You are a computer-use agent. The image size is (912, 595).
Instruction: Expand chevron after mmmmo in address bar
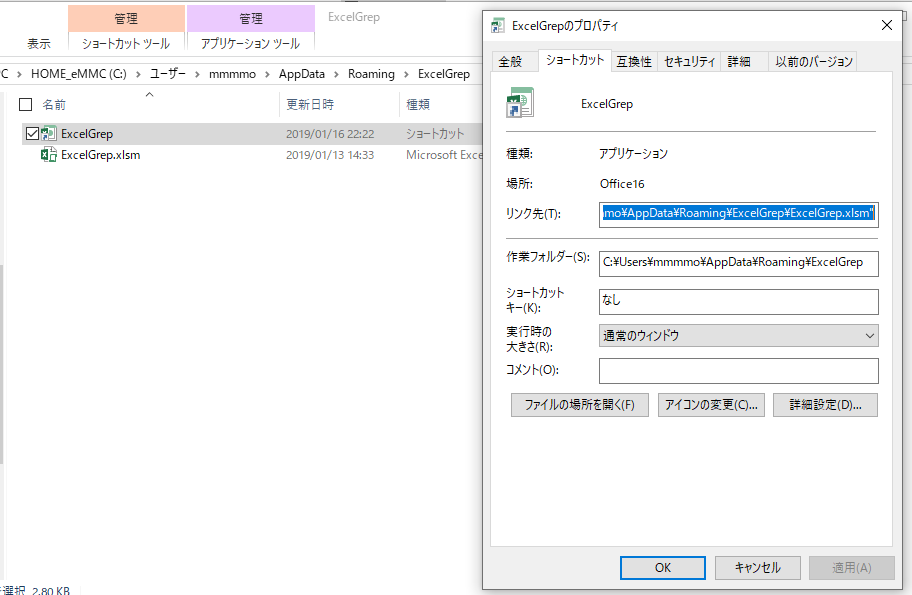point(267,74)
